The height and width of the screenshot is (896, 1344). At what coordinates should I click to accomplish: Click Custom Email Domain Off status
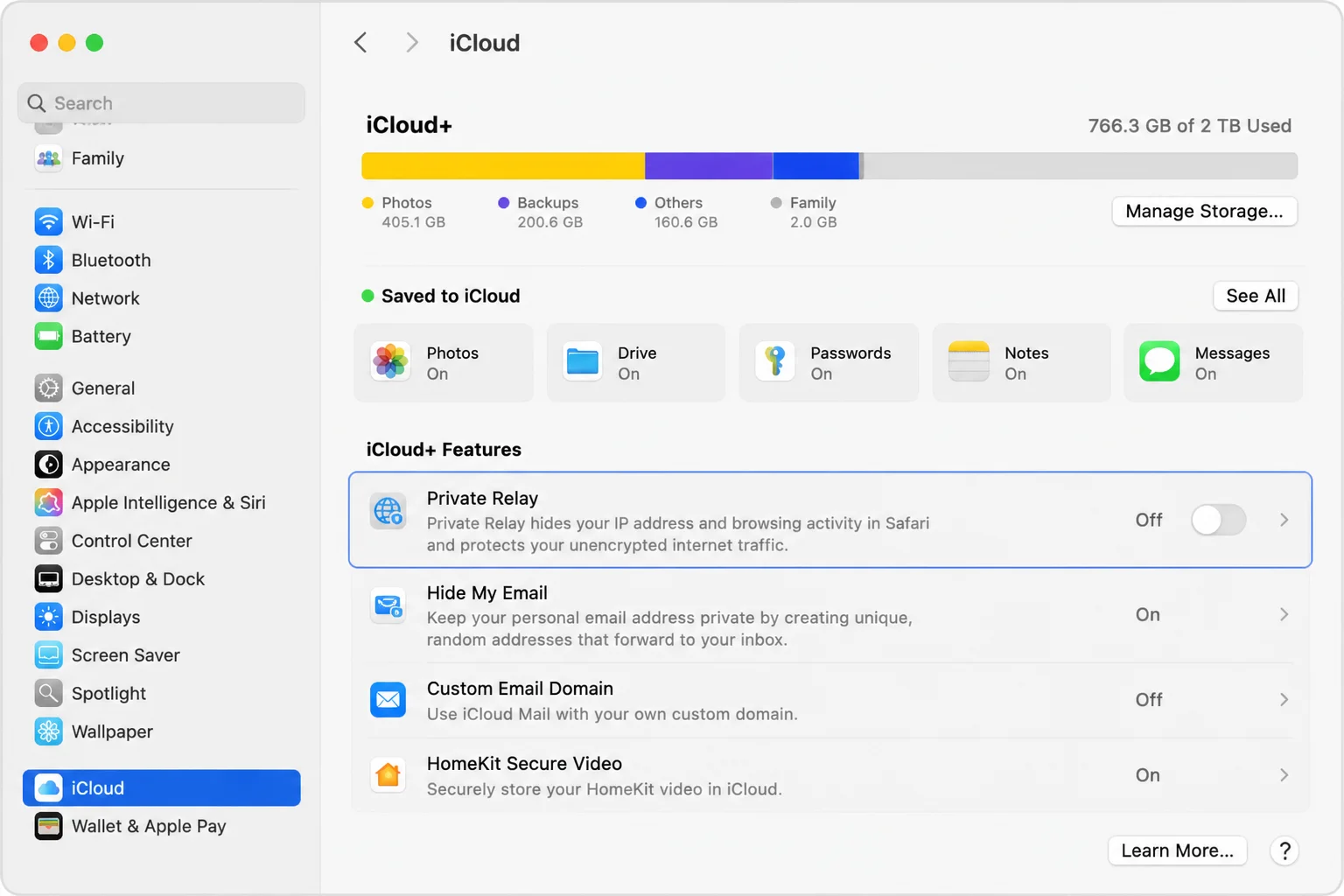tap(1149, 699)
